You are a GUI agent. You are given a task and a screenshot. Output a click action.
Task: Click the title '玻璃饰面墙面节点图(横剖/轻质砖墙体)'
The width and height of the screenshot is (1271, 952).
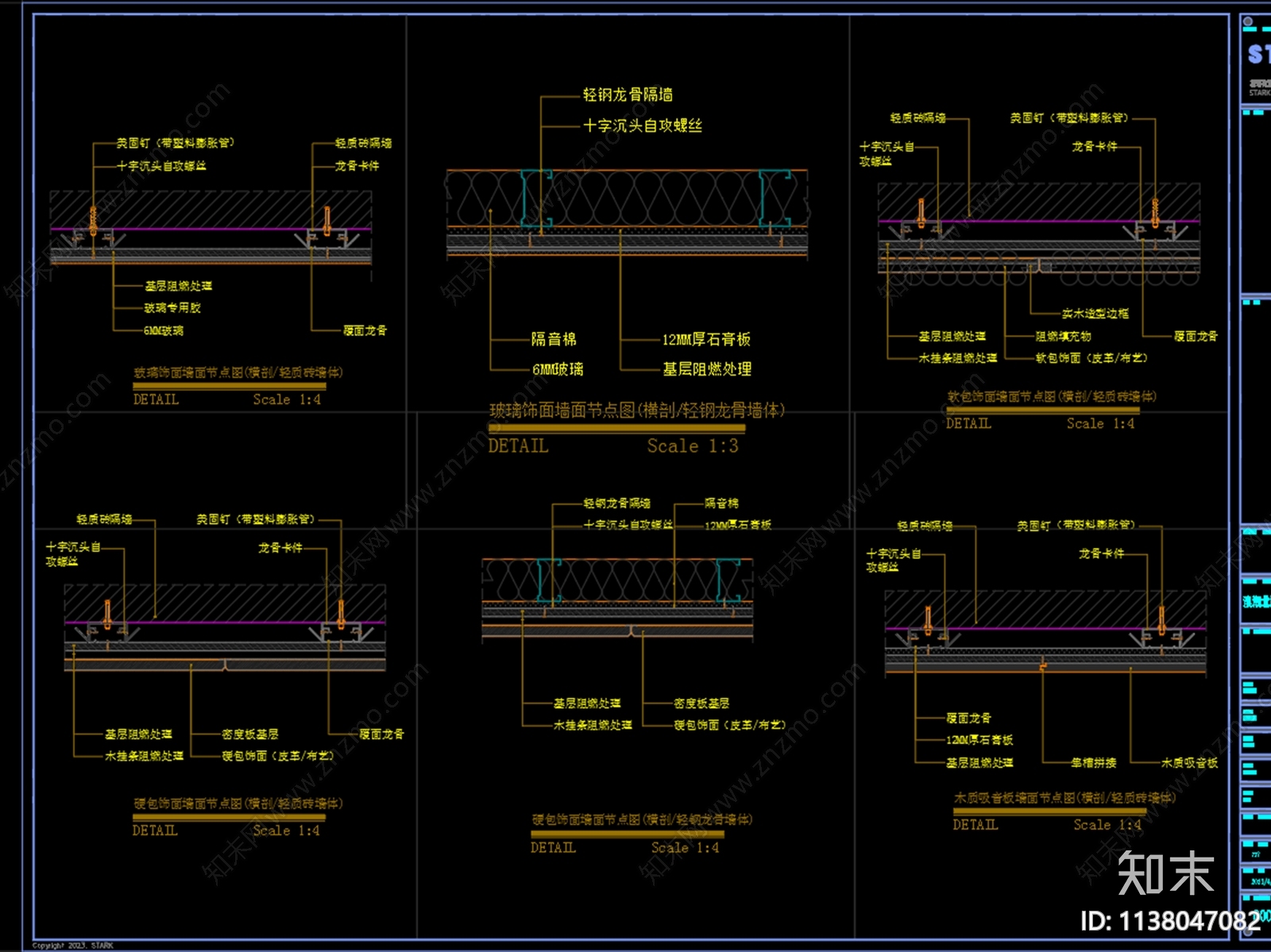[x=238, y=372]
